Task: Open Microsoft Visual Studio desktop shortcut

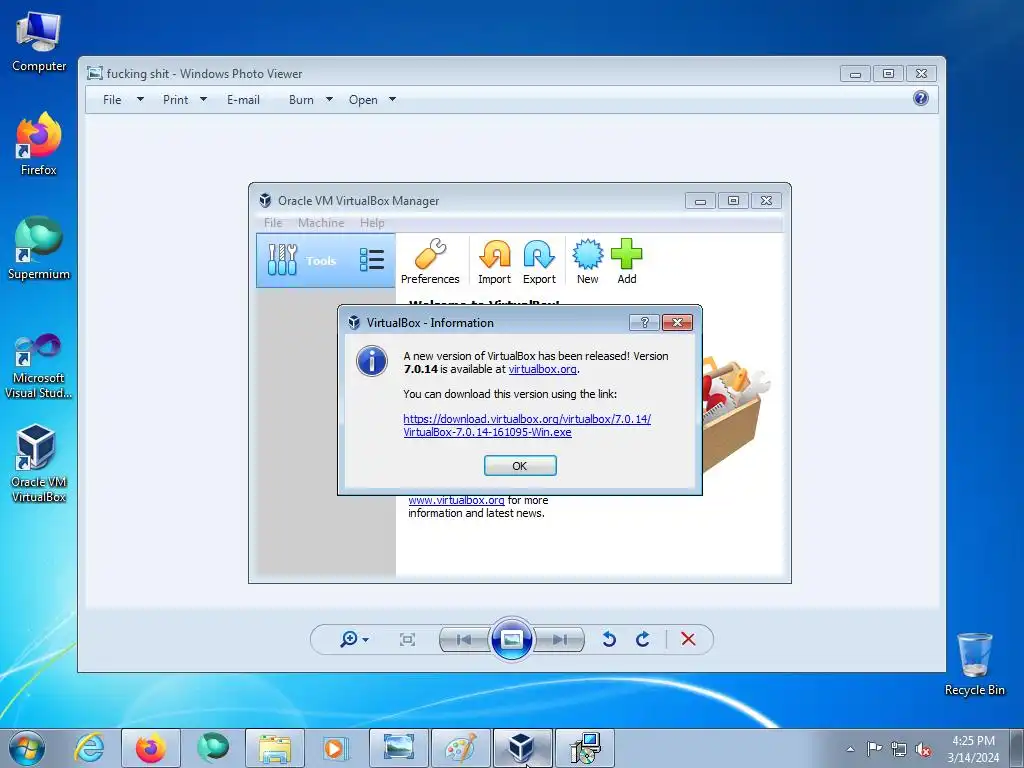Action: pyautogui.click(x=39, y=366)
